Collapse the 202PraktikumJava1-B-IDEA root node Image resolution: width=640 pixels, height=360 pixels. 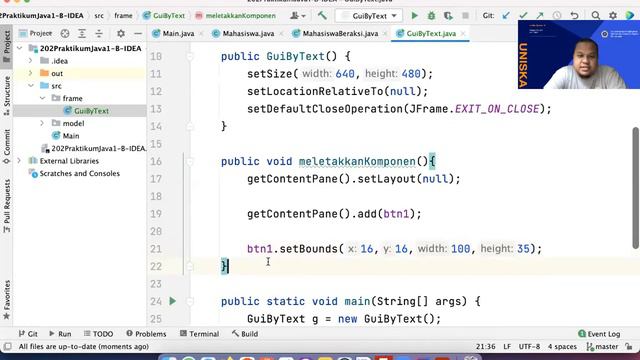coord(20,48)
